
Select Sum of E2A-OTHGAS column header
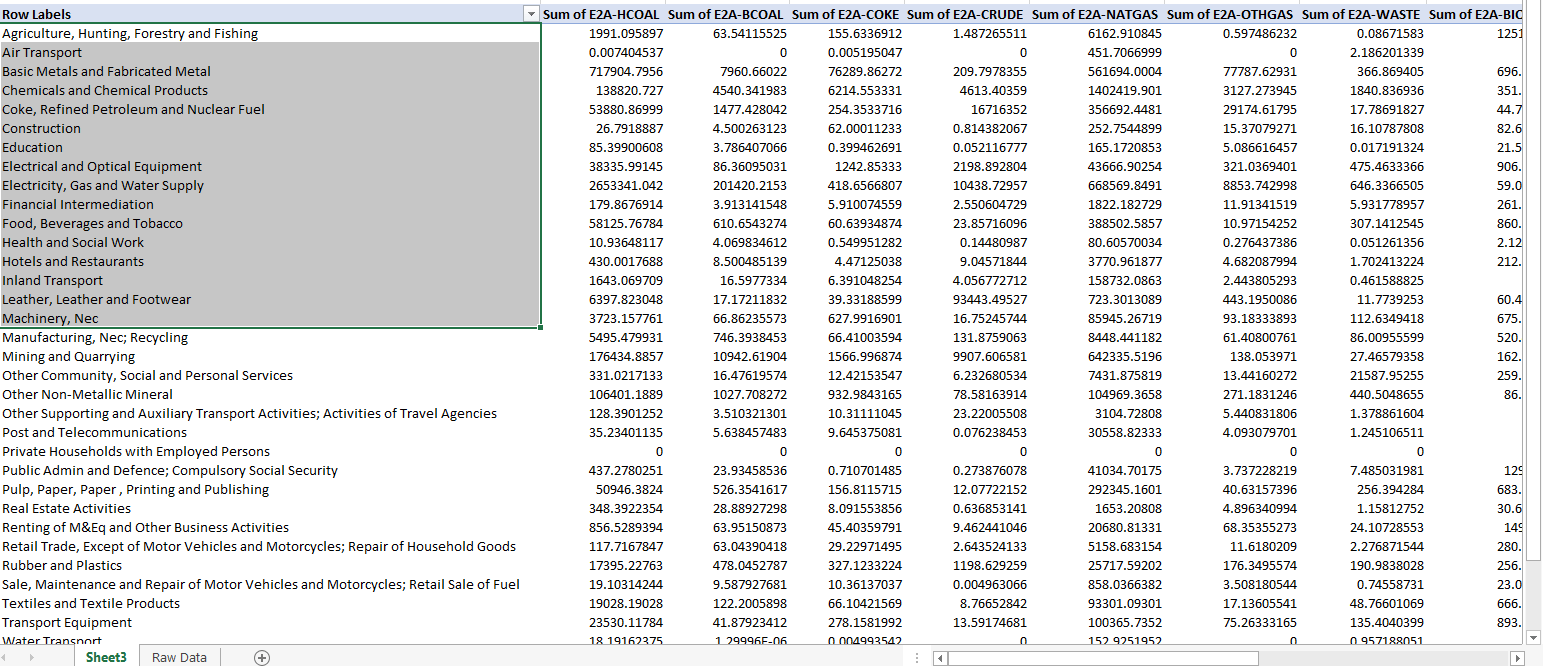click(1231, 15)
